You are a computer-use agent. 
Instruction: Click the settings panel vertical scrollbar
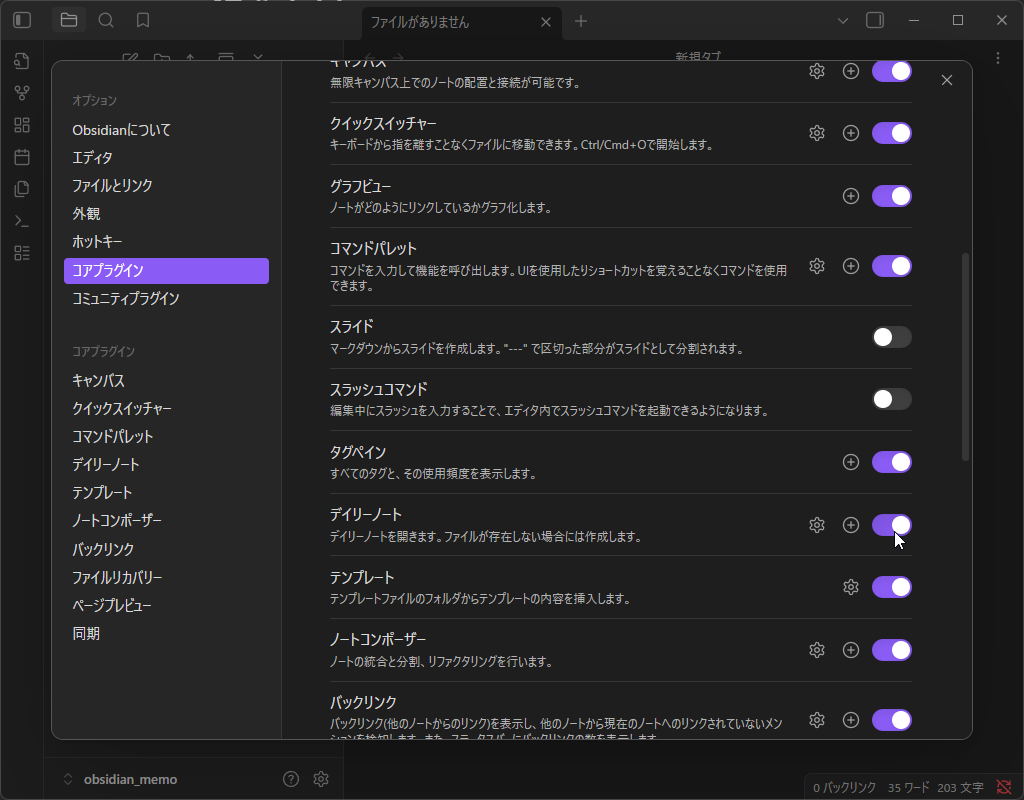[965, 356]
